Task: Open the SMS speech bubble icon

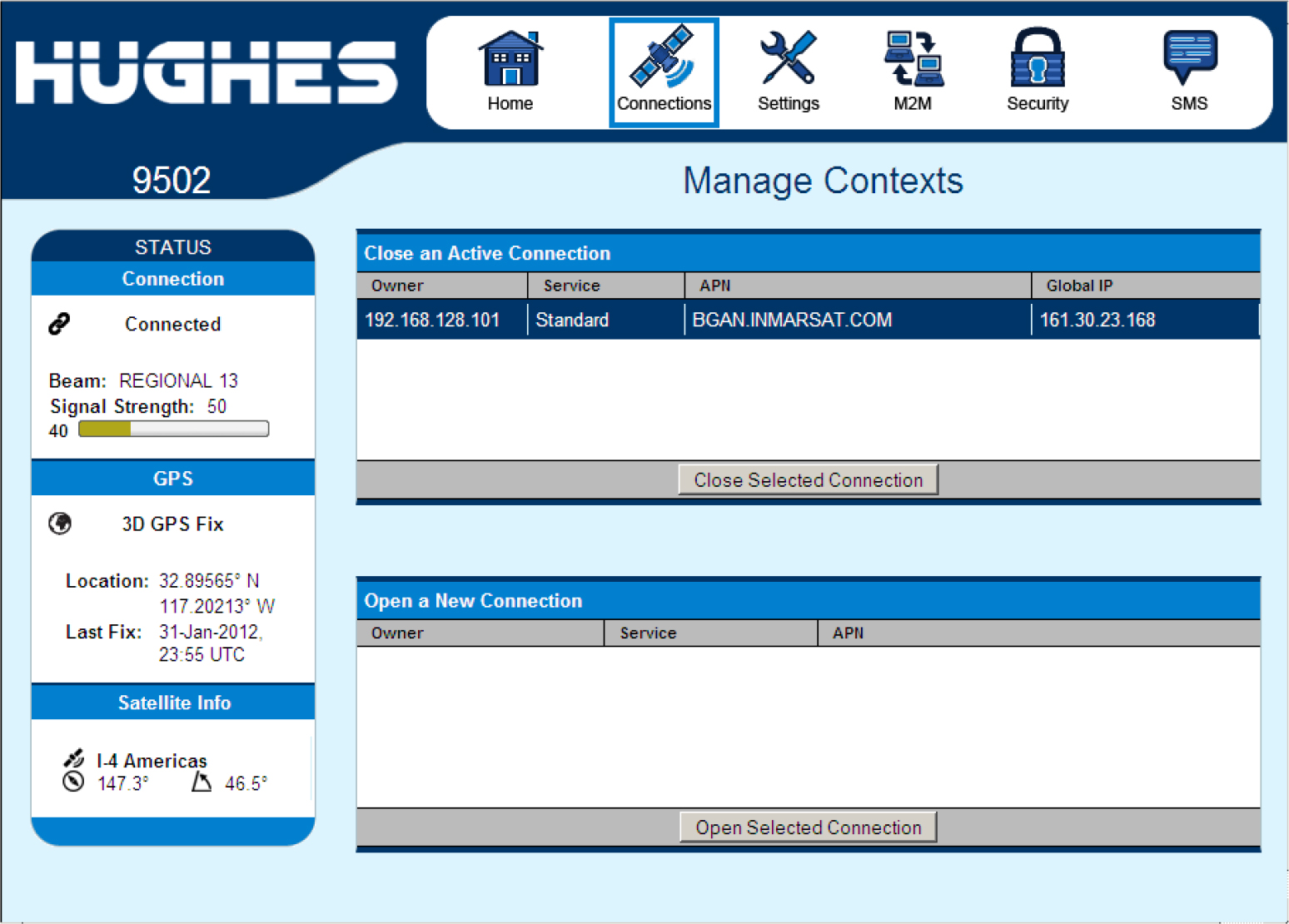Action: tap(1189, 58)
